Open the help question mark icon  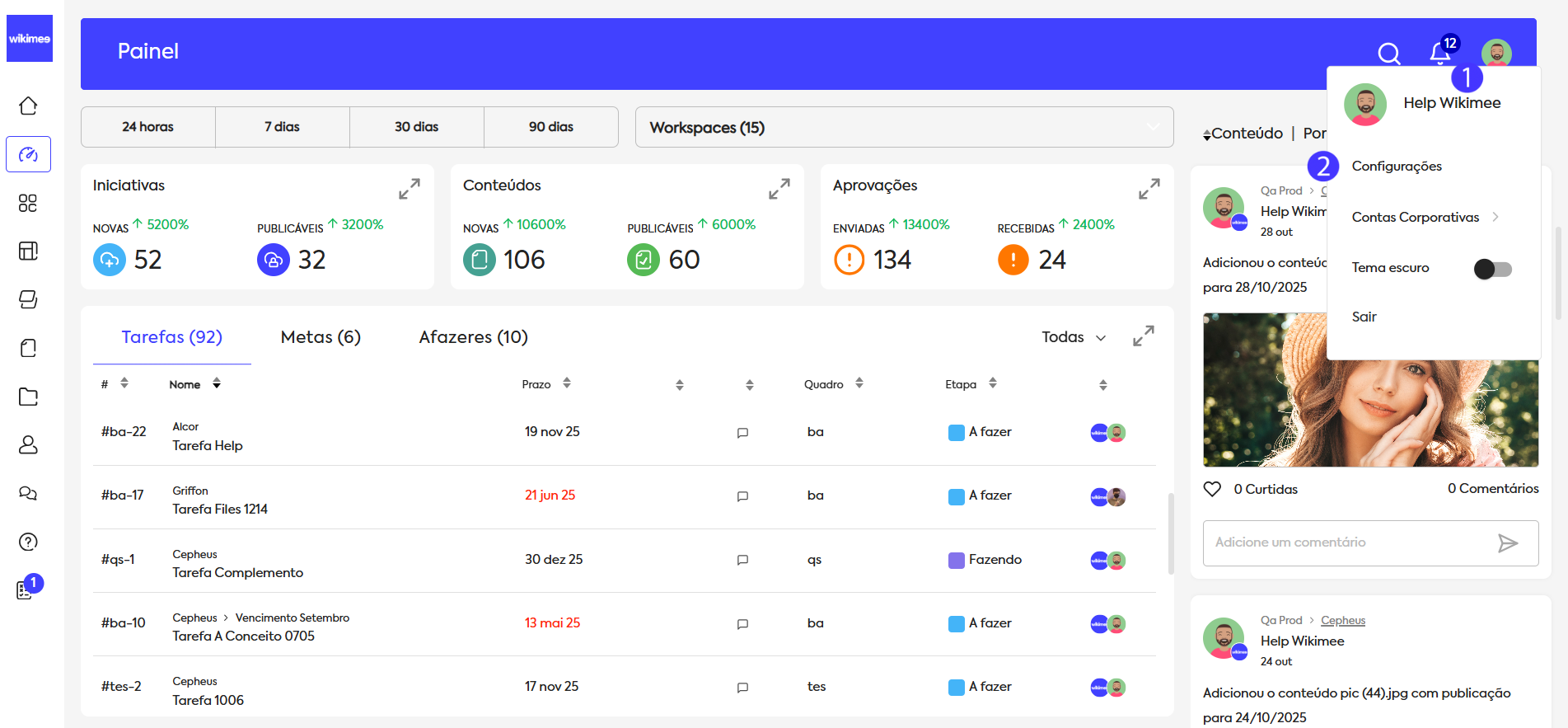28,542
